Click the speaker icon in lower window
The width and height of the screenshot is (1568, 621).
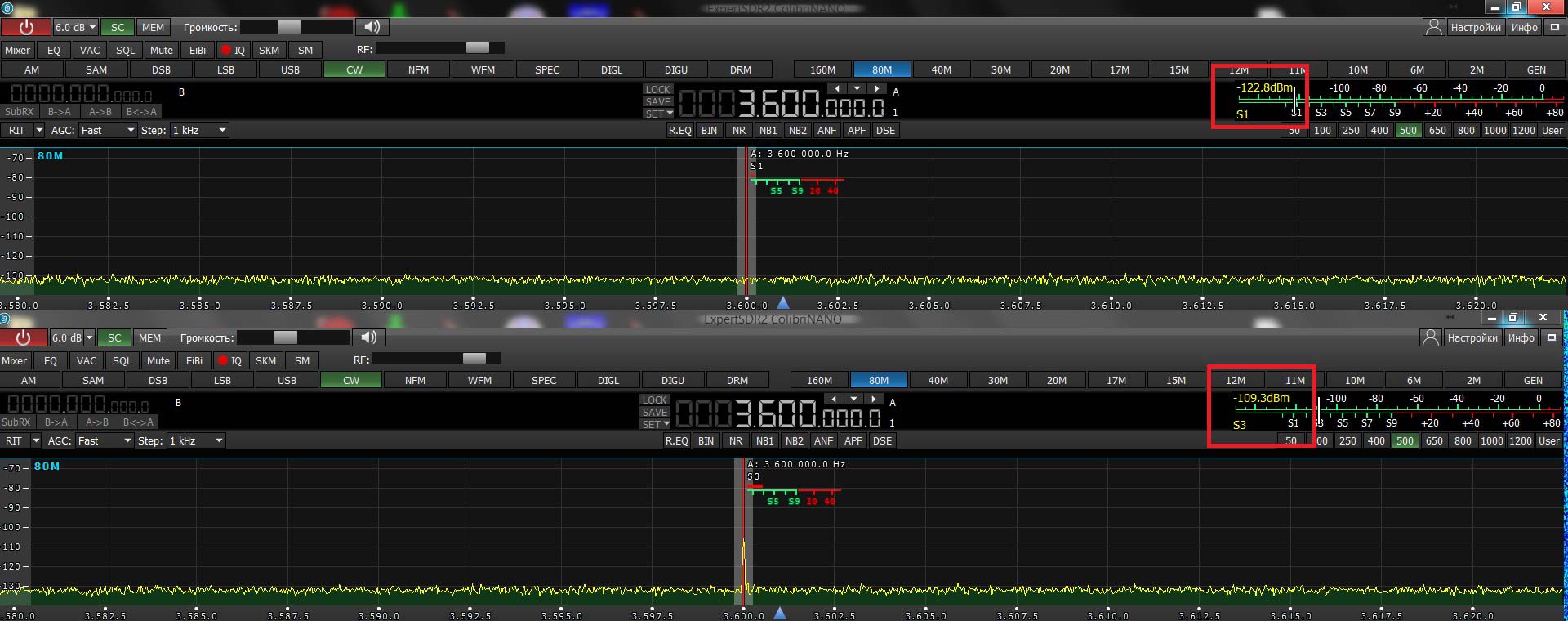point(369,337)
